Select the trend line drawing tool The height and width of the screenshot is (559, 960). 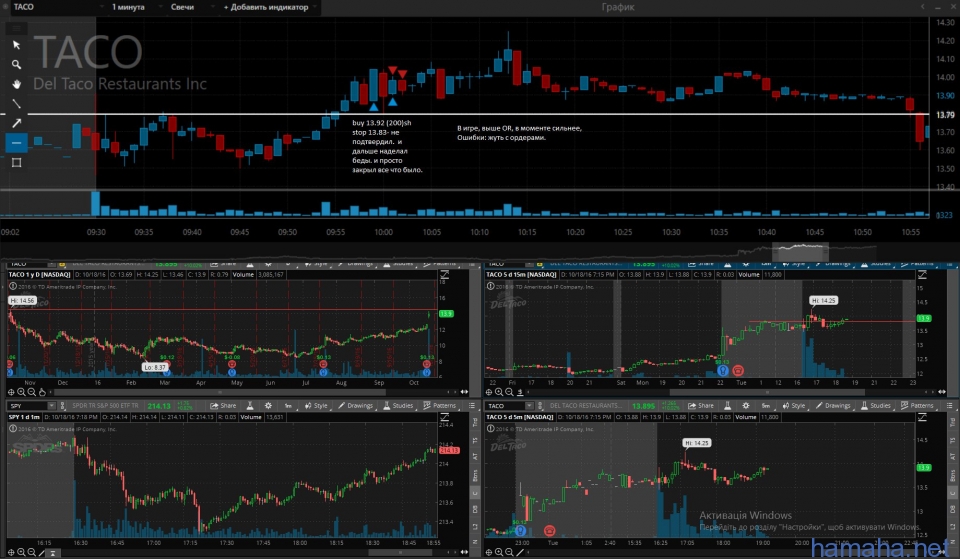17,103
